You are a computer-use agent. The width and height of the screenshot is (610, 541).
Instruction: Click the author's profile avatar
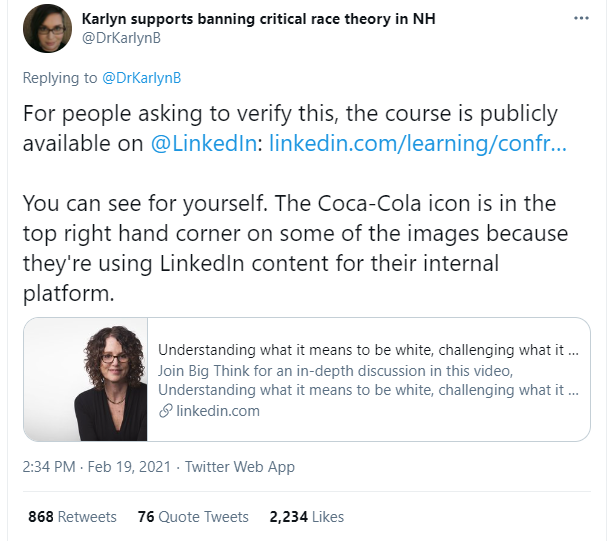click(47, 28)
